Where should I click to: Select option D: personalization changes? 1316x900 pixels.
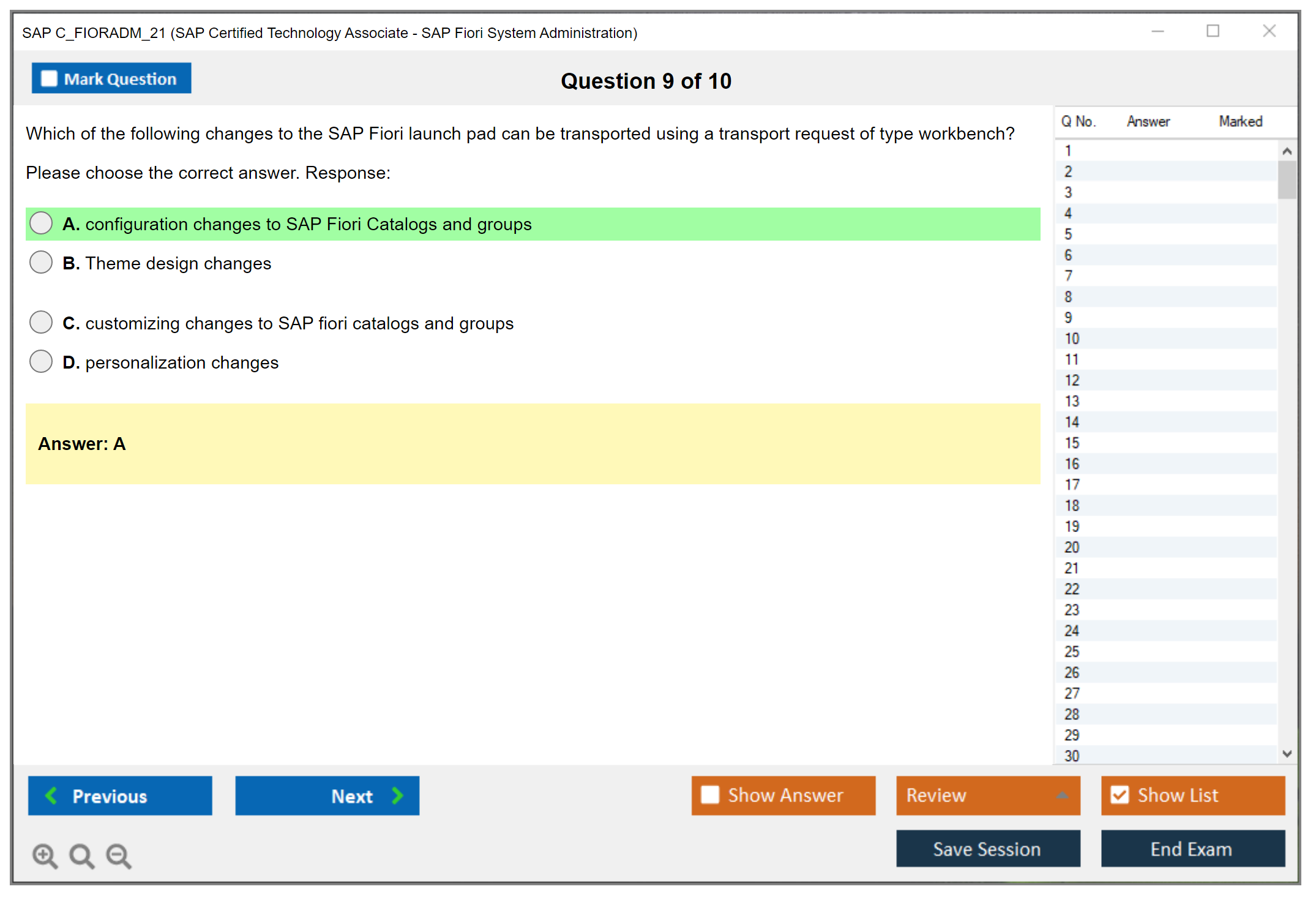pos(41,362)
